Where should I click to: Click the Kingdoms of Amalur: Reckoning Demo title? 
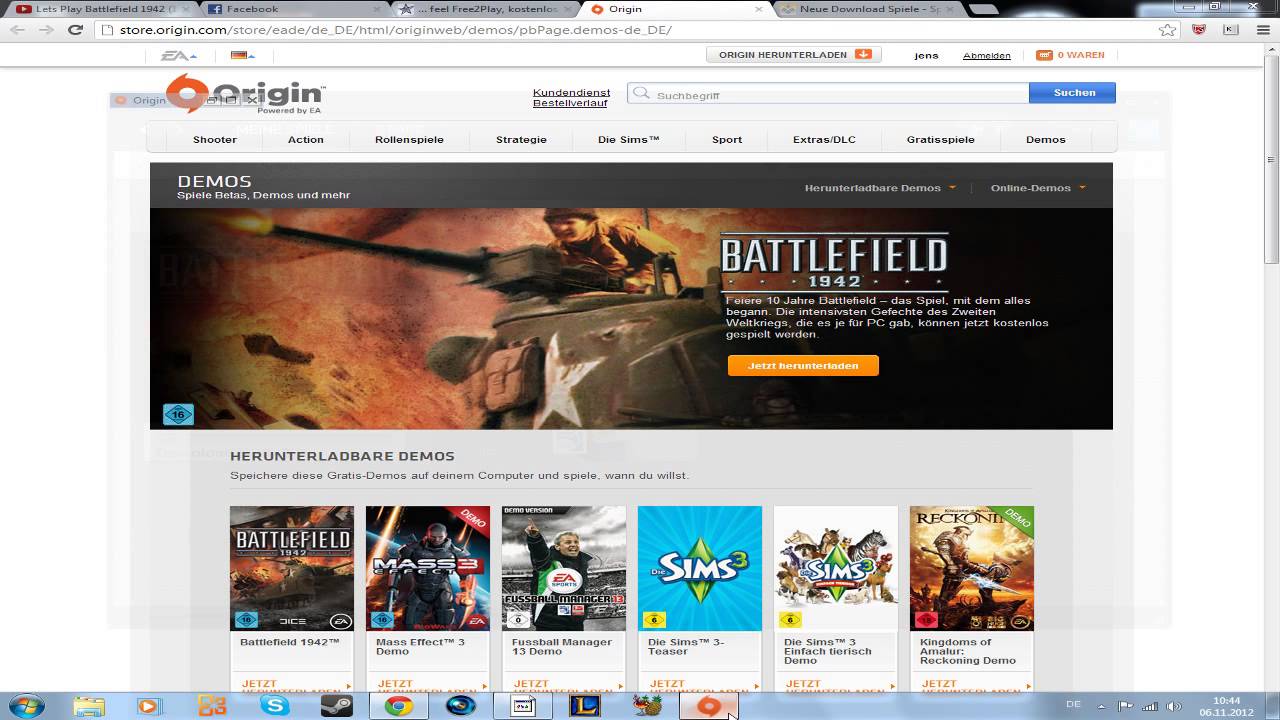click(968, 651)
